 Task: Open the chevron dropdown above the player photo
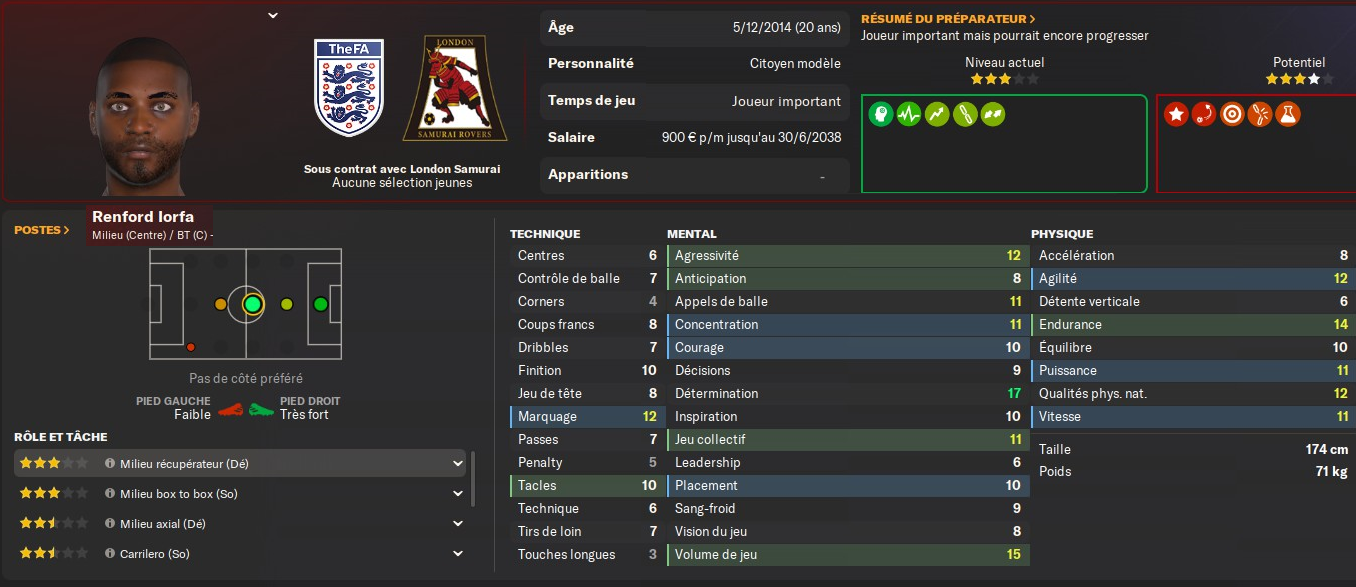click(x=273, y=15)
